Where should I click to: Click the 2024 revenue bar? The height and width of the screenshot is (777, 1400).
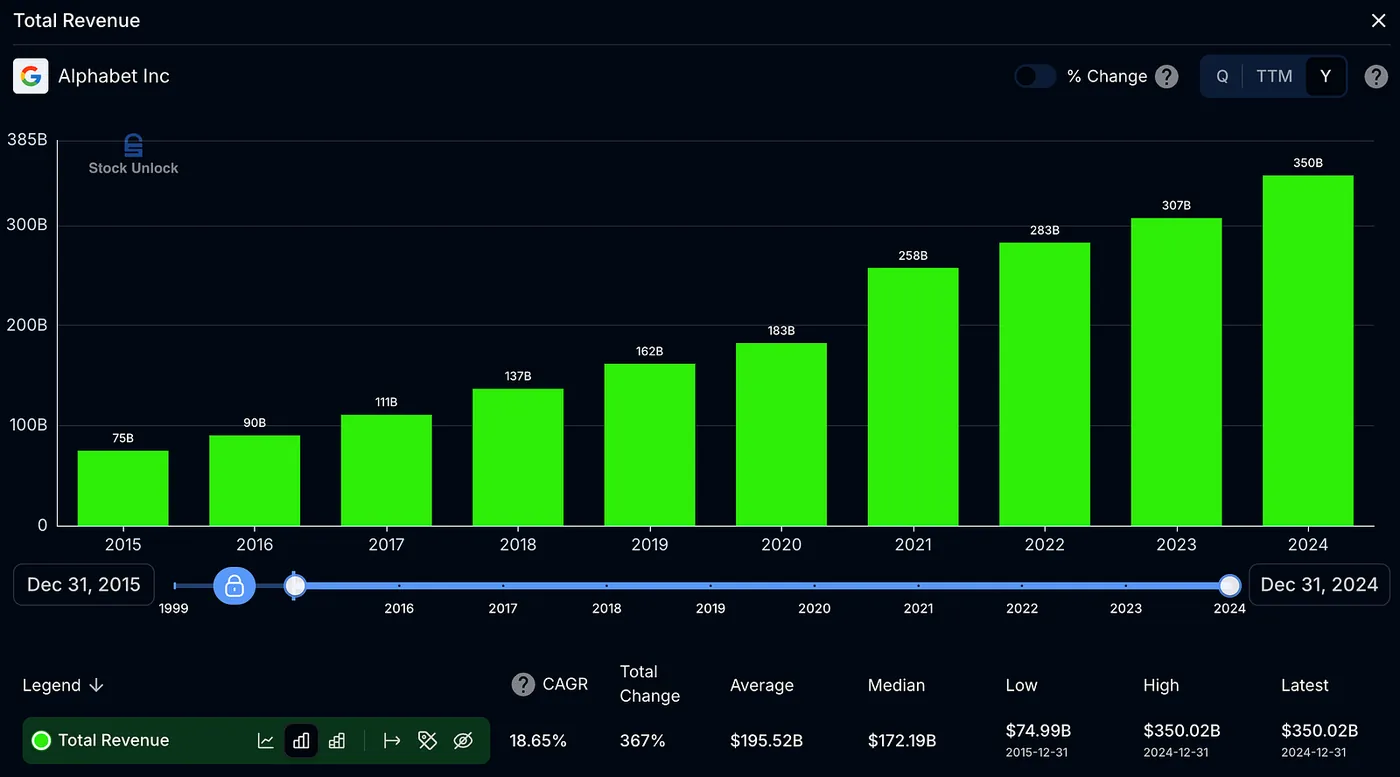click(x=1308, y=351)
